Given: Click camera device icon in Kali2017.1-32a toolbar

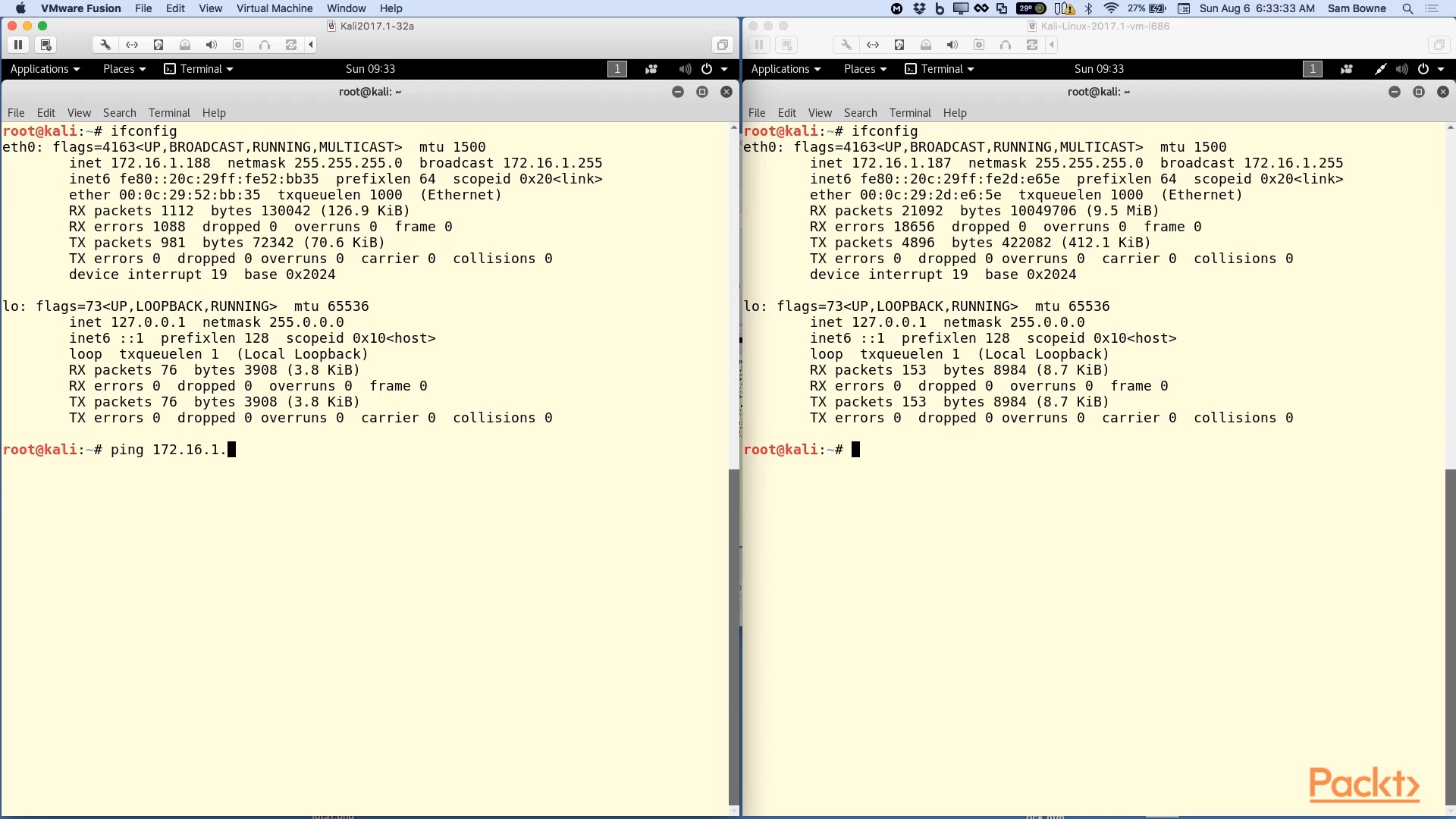Looking at the screenshot, I should pos(238,45).
